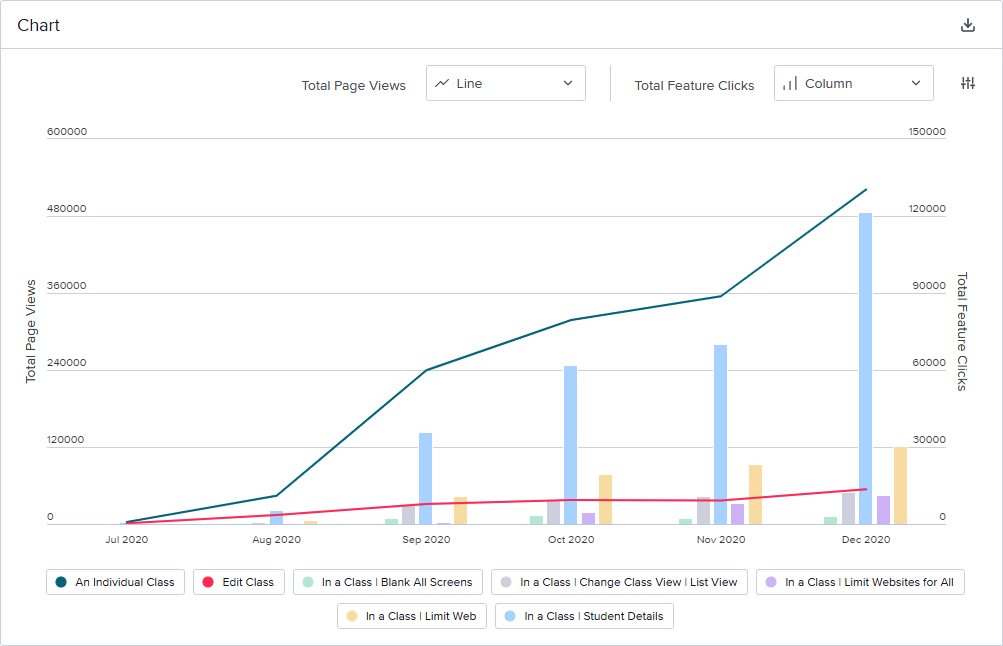The width and height of the screenshot is (1003, 646).
Task: Select the Chart panel title
Action: coord(38,24)
